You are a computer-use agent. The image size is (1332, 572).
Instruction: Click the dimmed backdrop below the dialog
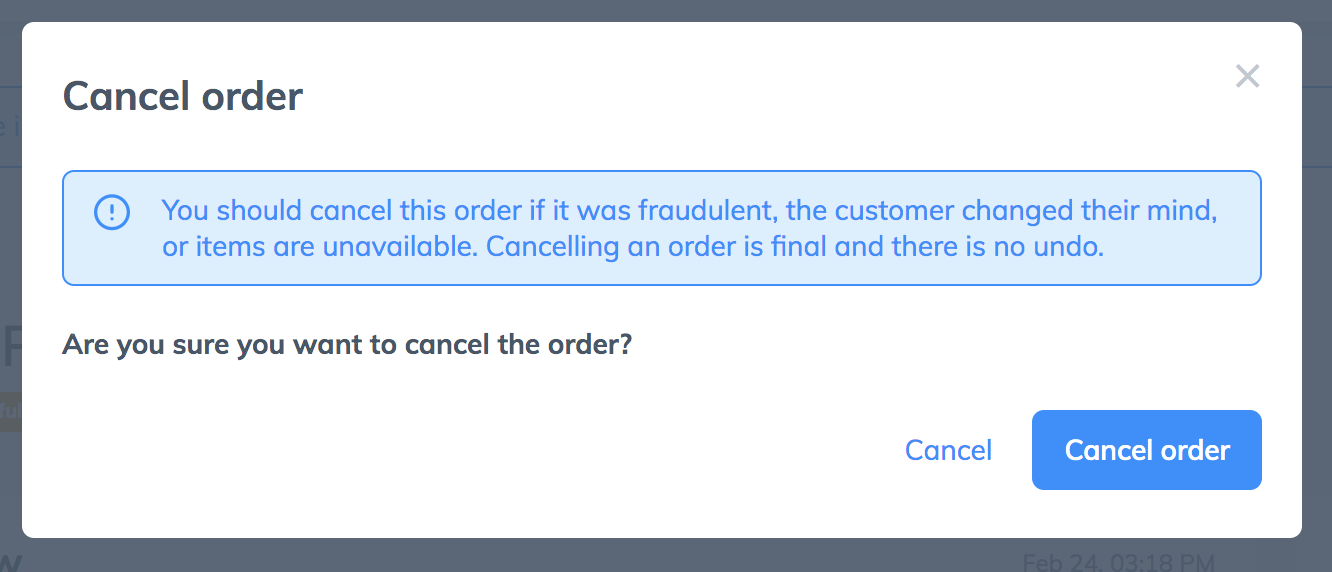[666, 555]
